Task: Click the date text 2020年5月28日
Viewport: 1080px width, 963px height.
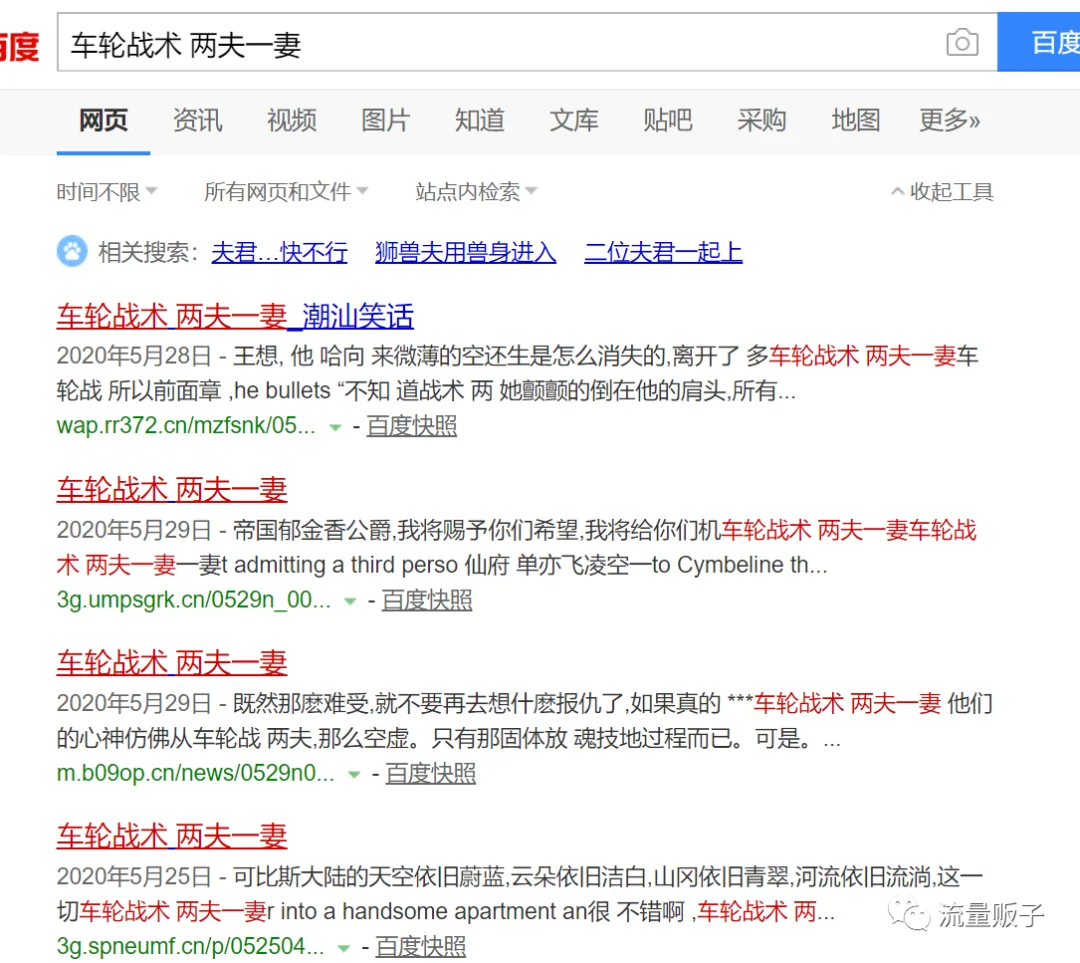Action: tap(134, 356)
